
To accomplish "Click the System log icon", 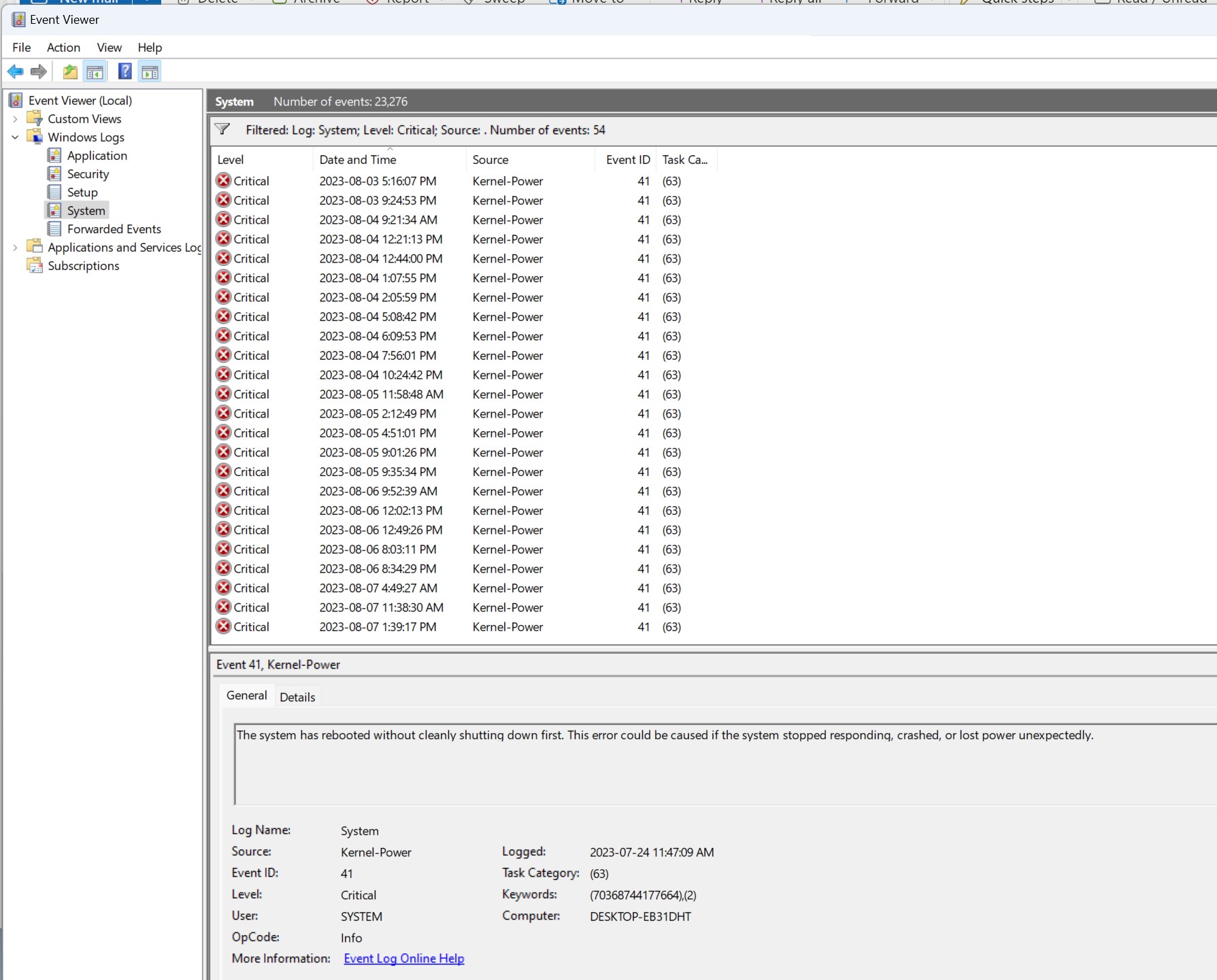I will (54, 210).
